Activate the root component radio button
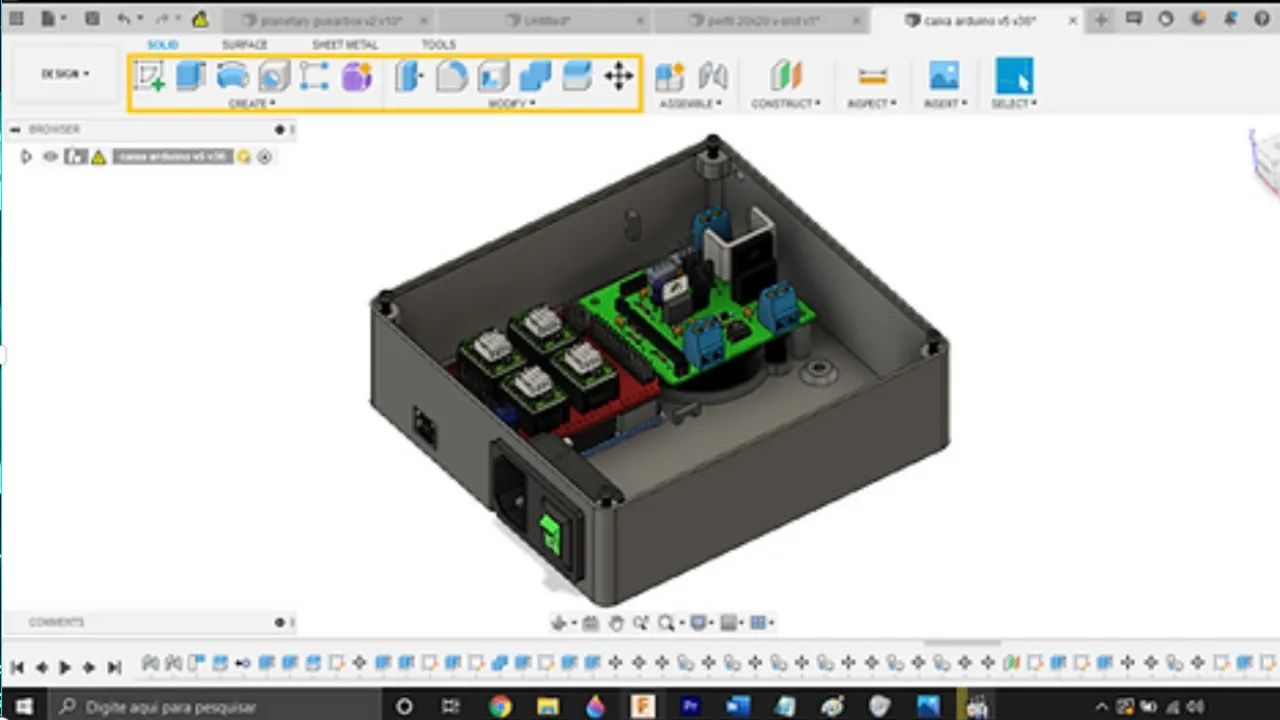 point(264,157)
